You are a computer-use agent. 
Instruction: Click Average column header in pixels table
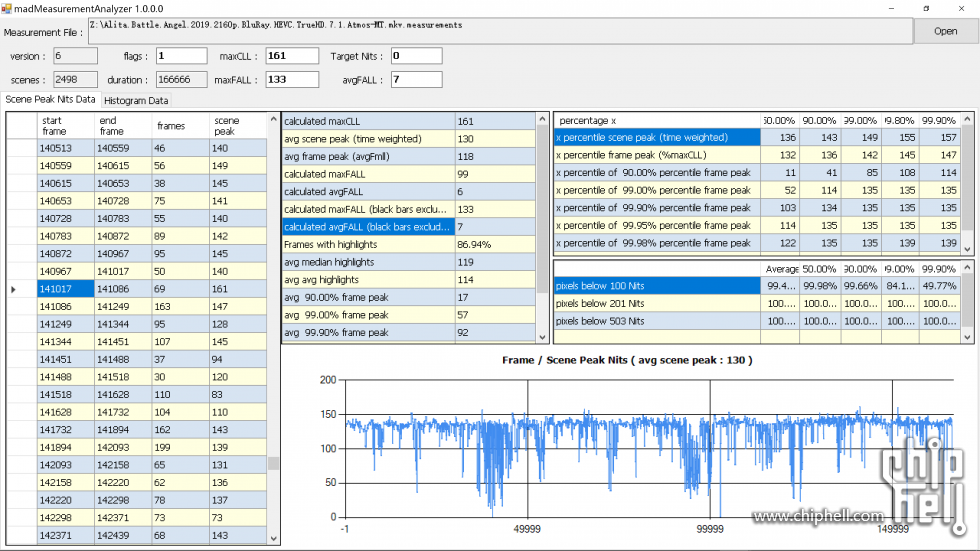click(780, 269)
